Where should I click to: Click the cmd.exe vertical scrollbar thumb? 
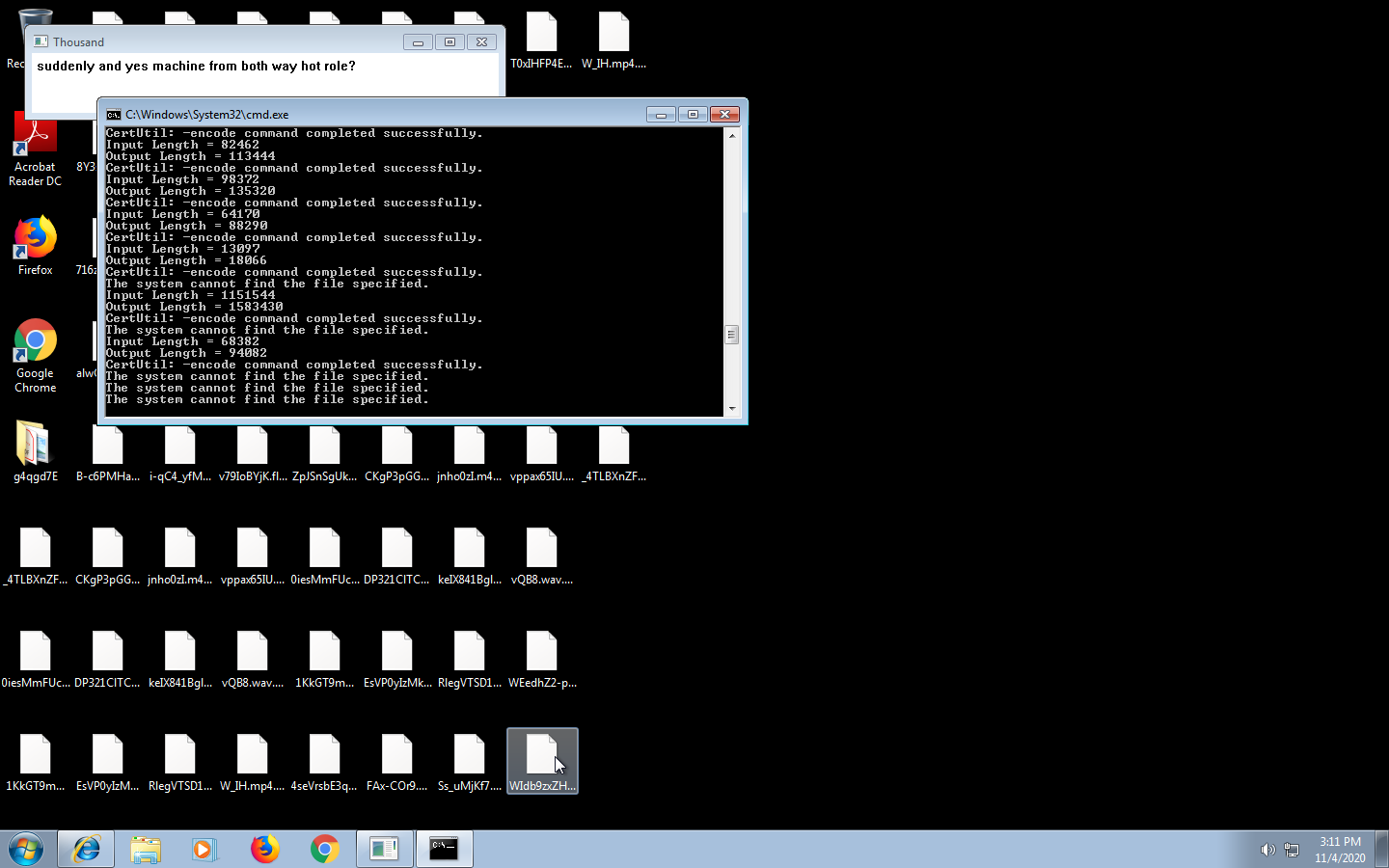click(x=732, y=335)
